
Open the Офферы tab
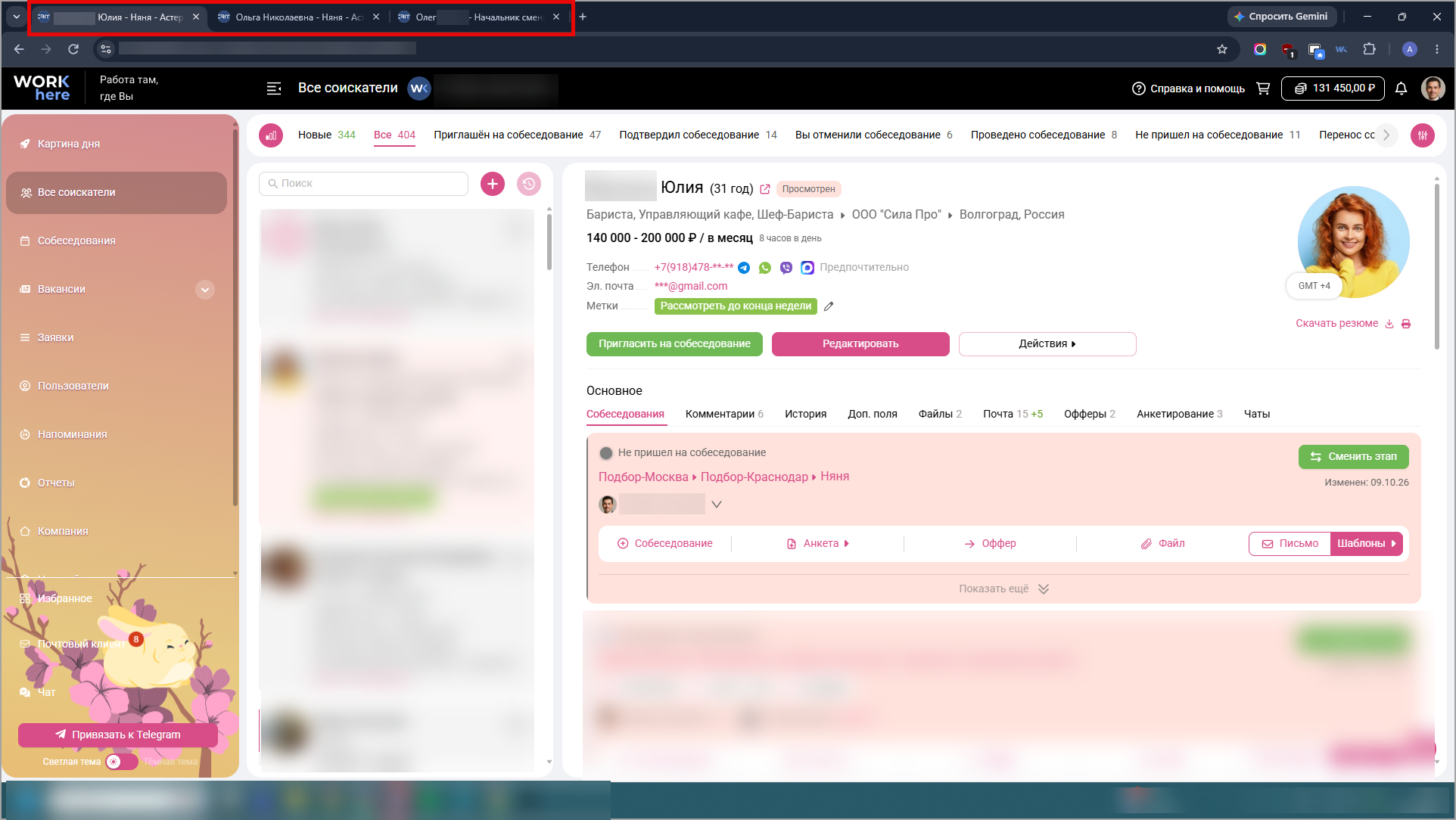pyautogui.click(x=1090, y=415)
